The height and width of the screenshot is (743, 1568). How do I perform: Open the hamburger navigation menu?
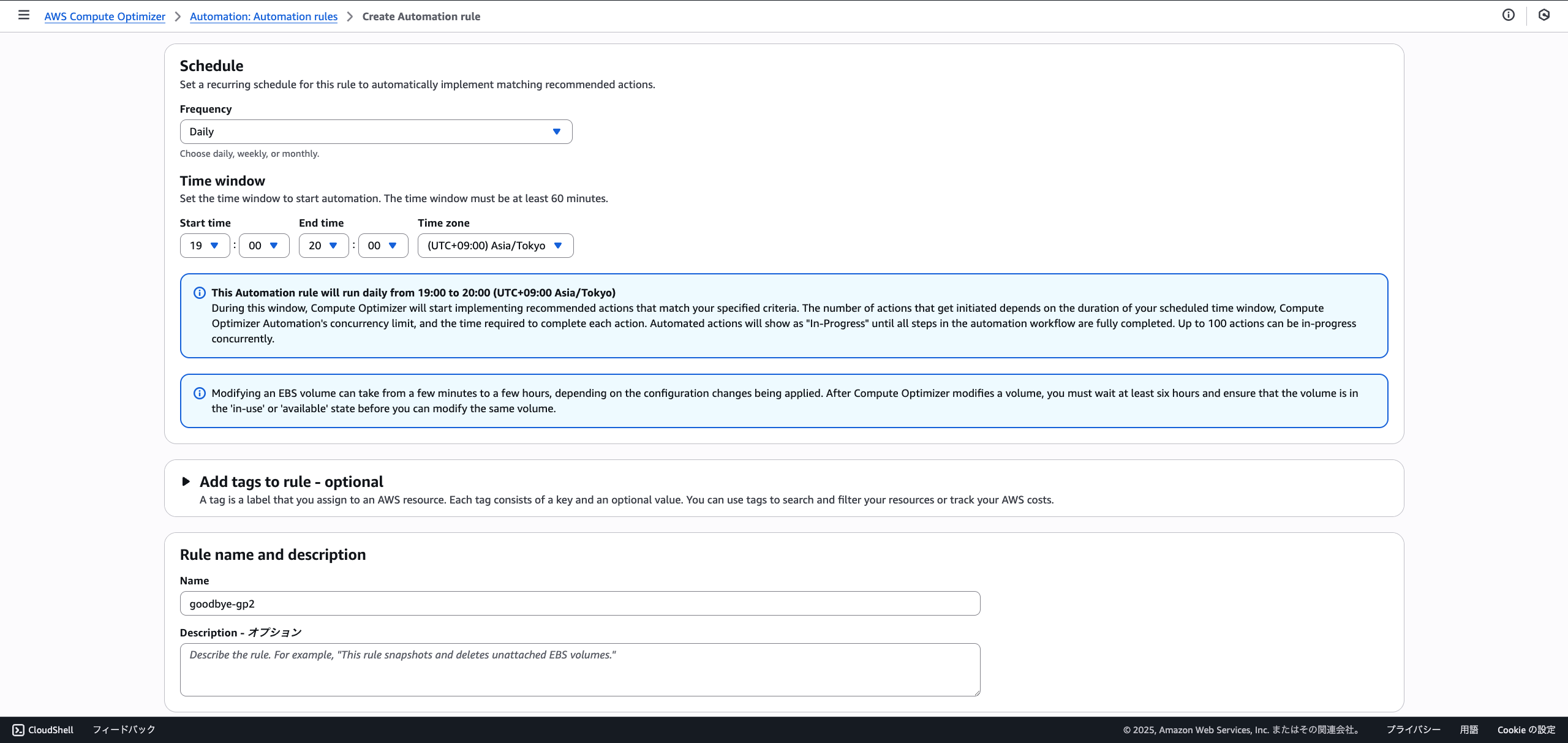(x=24, y=15)
